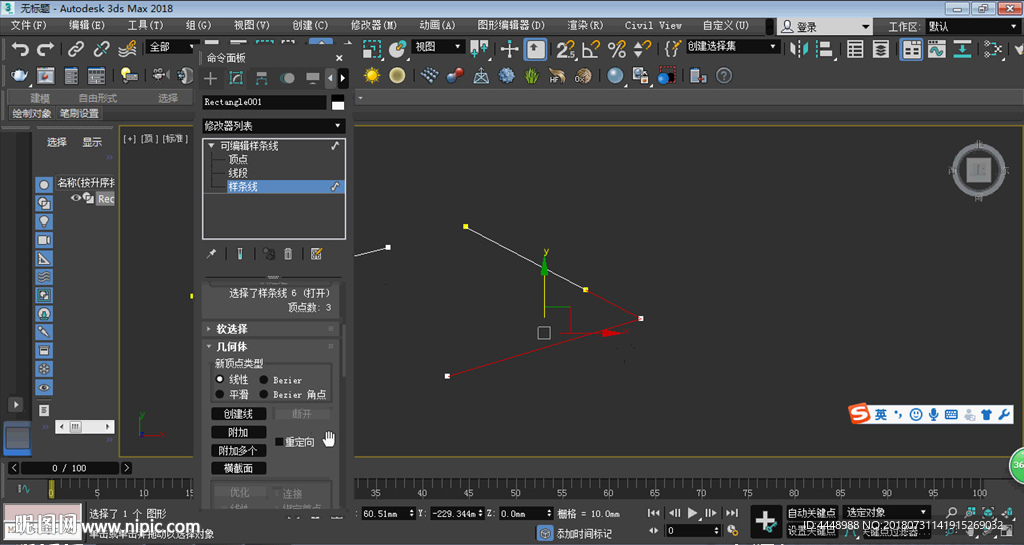Click the blue sphere Material Editor icon

[615, 76]
